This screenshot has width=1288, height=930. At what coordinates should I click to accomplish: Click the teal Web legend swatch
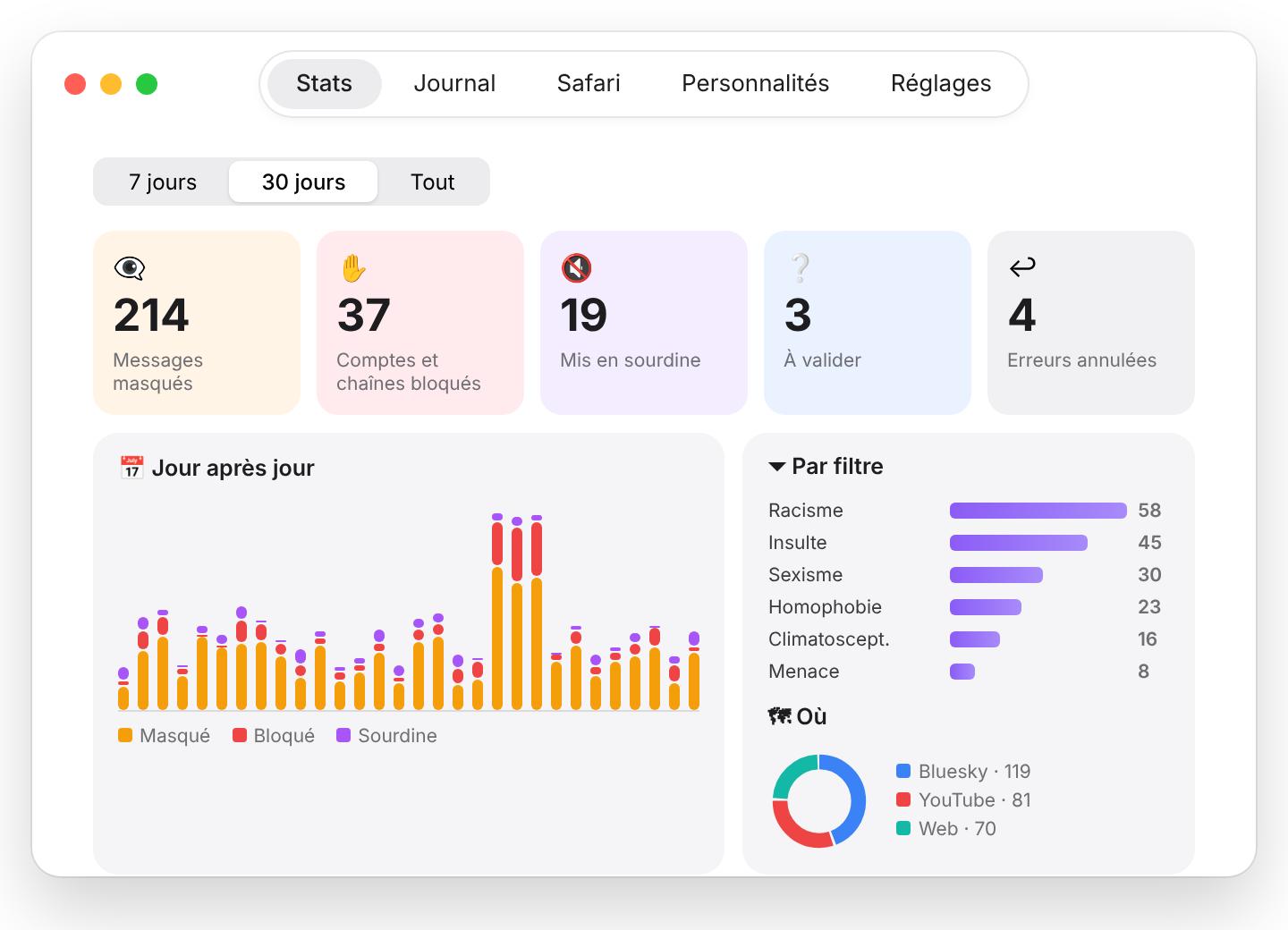tap(903, 828)
